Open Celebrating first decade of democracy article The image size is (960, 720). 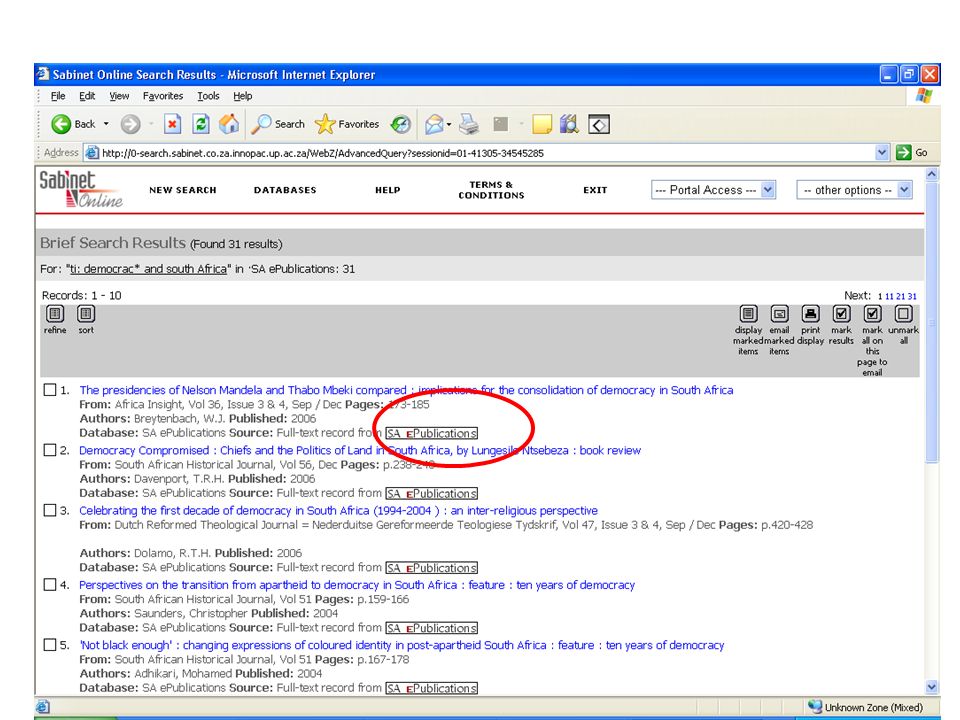(x=339, y=510)
